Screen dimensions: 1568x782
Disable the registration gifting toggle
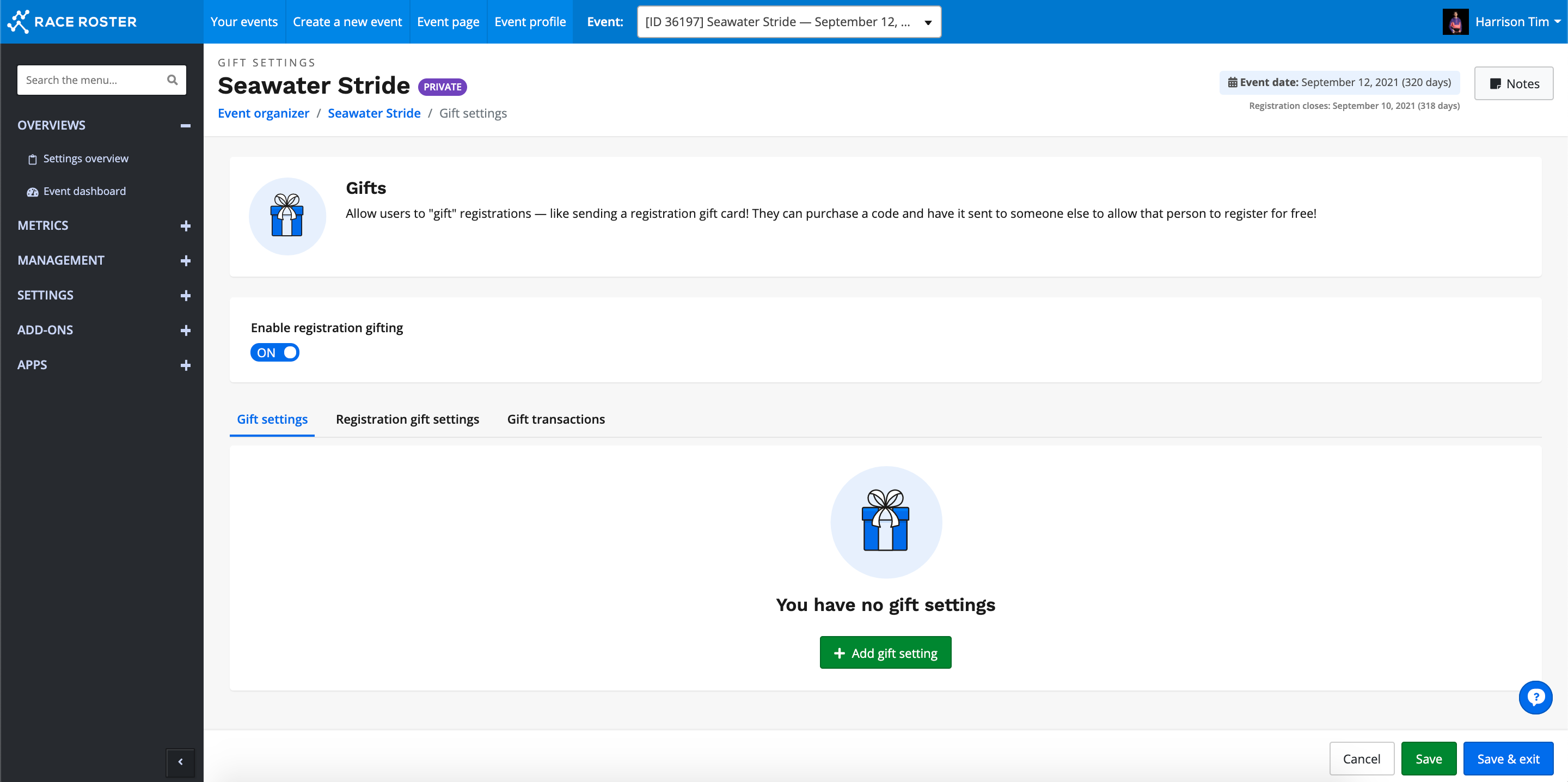tap(274, 352)
